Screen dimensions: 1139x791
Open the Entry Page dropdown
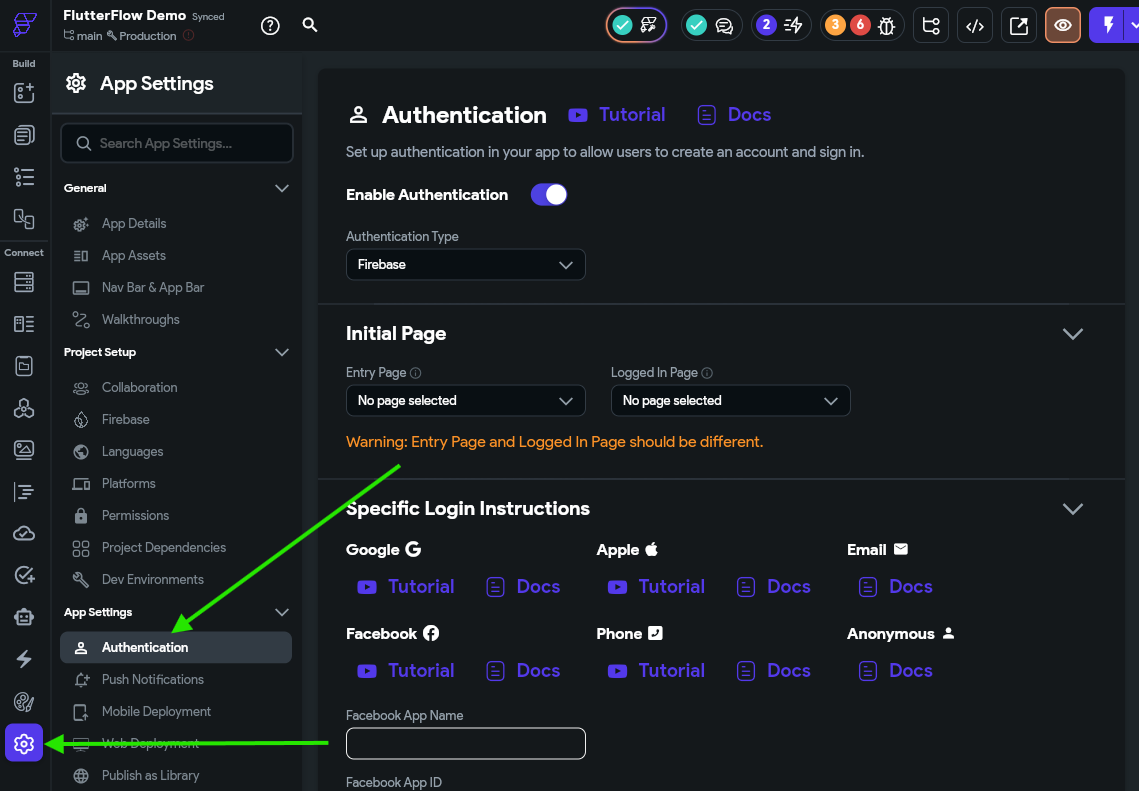pyautogui.click(x=466, y=401)
